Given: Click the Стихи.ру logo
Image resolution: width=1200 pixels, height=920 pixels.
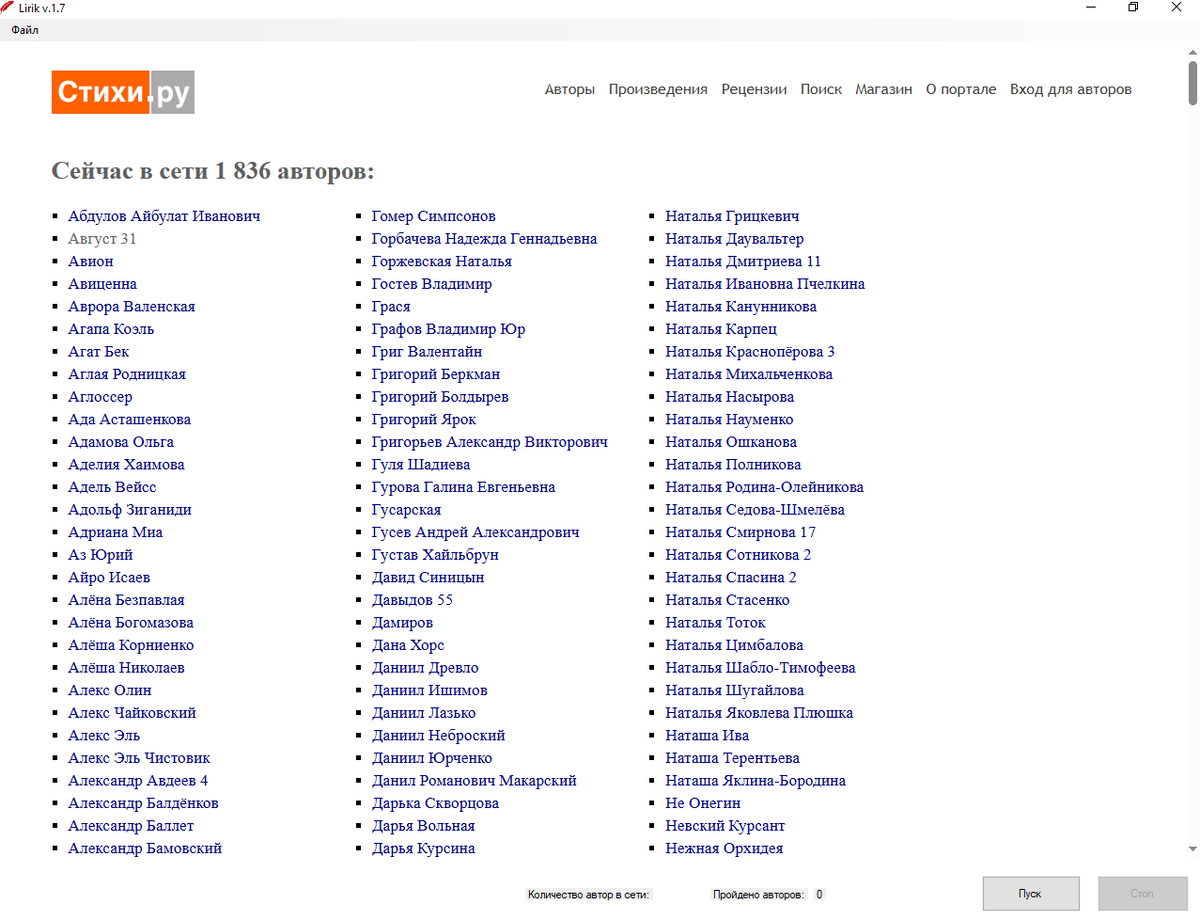Looking at the screenshot, I should click(123, 92).
